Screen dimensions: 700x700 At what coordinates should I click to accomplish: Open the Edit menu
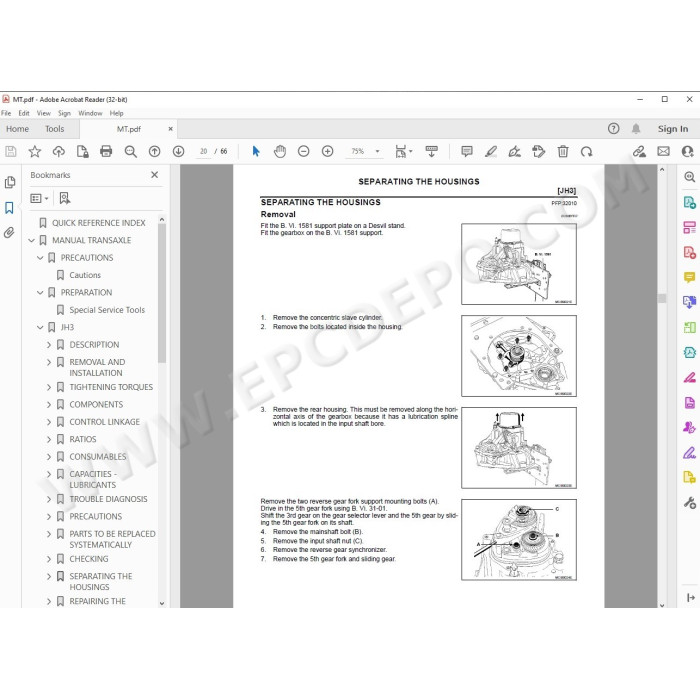pos(24,113)
